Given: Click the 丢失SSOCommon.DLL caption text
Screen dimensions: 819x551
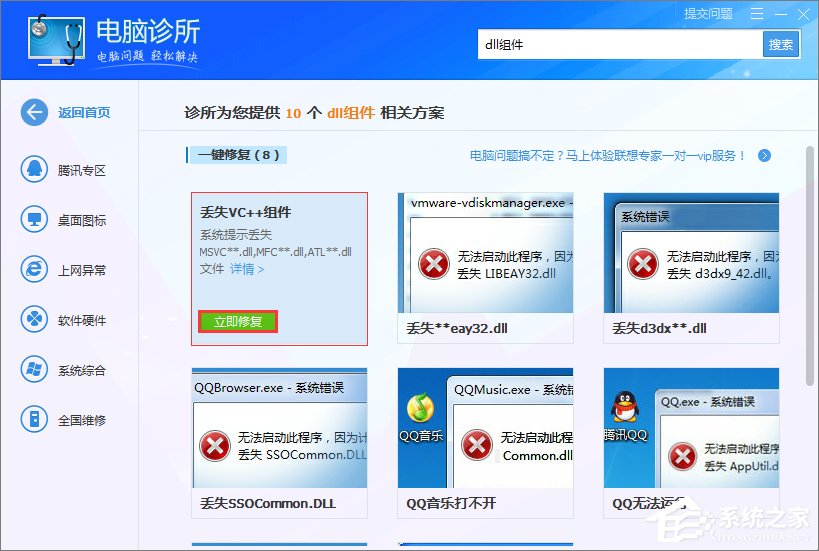Looking at the screenshot, I should click(268, 503).
